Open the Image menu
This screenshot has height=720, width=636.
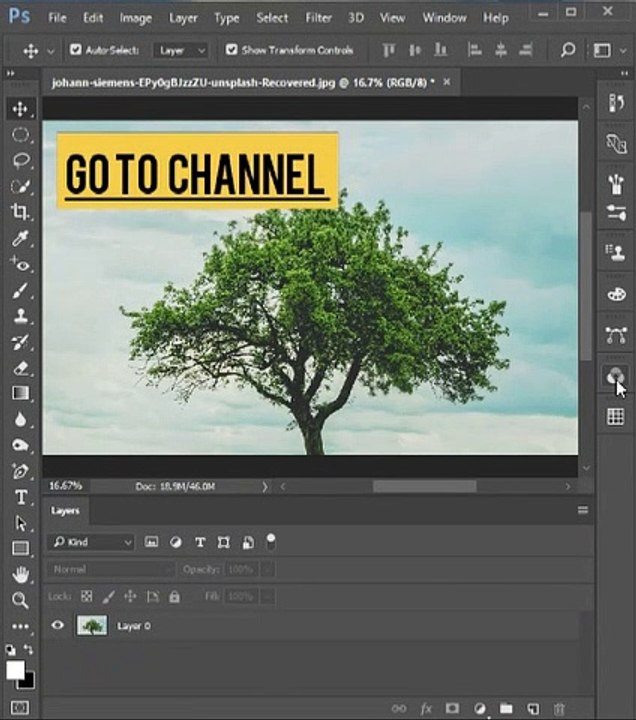[x=135, y=18]
